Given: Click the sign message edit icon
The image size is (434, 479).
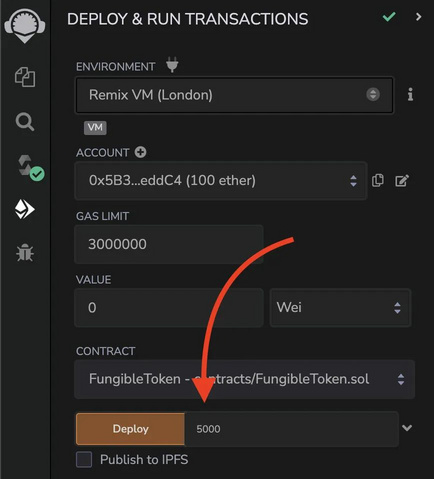Looking at the screenshot, I should [402, 181].
